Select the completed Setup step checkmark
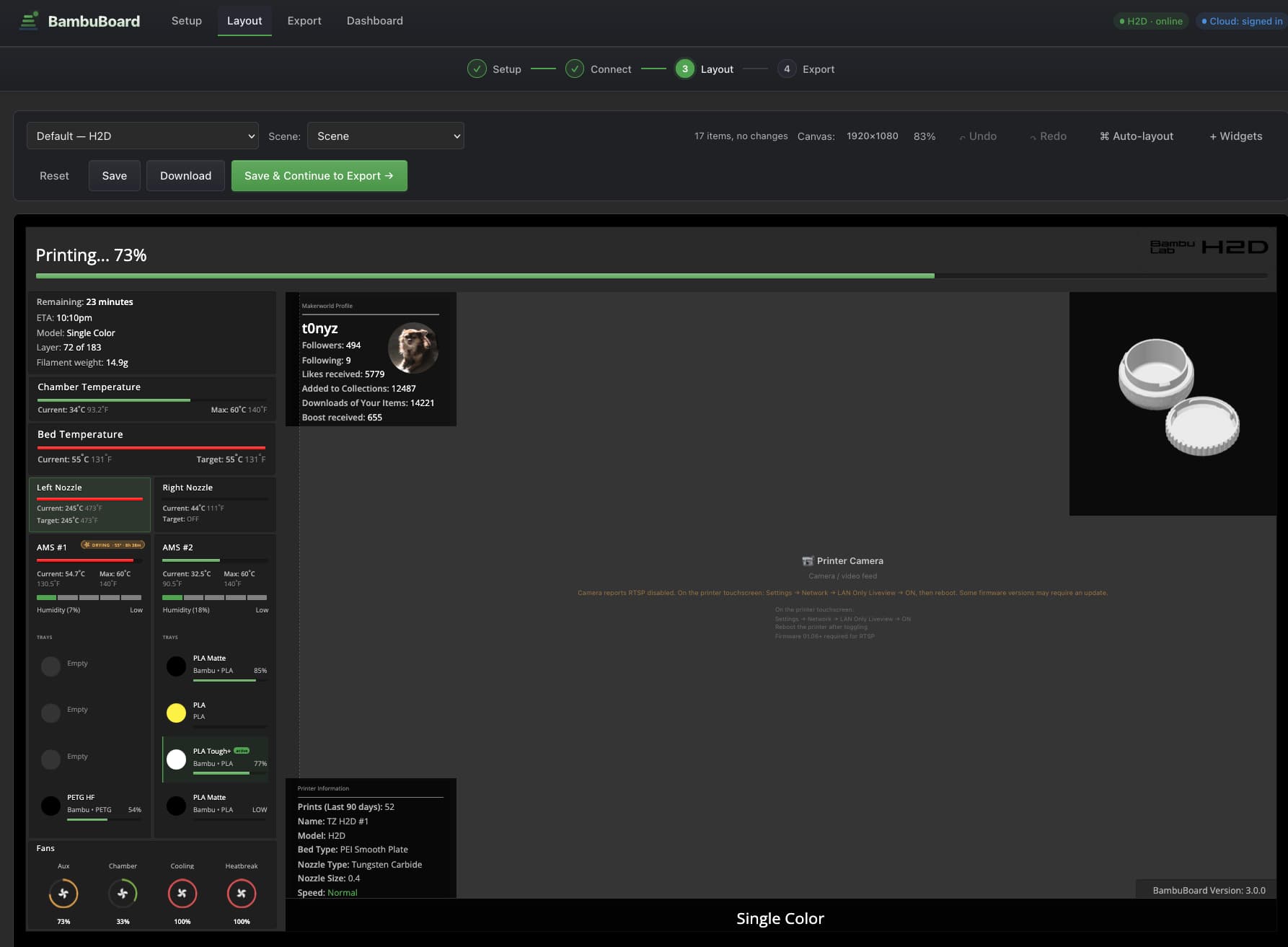 (x=477, y=69)
